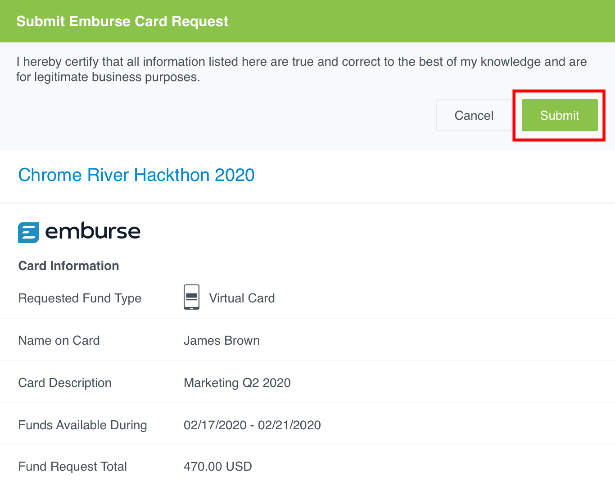This screenshot has width=615, height=491.
Task: Click the Name on Card label
Action: click(59, 340)
